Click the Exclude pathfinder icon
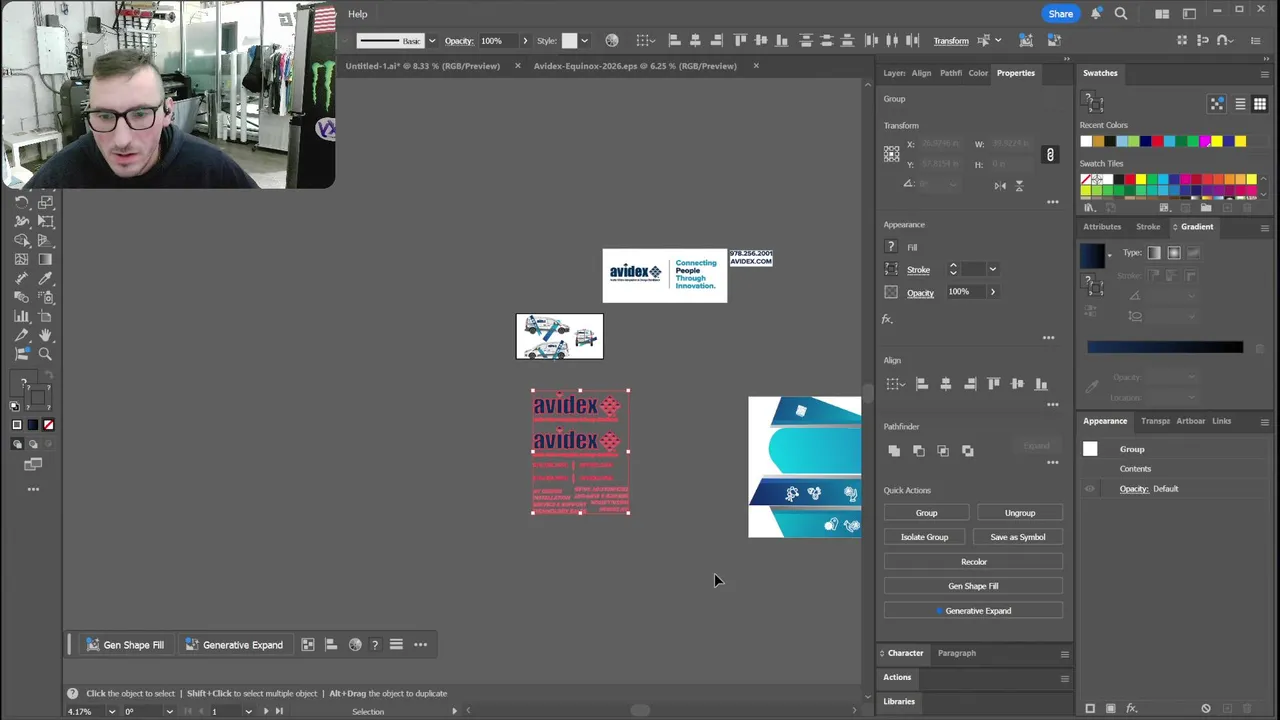This screenshot has height=720, width=1280. [x=968, y=451]
